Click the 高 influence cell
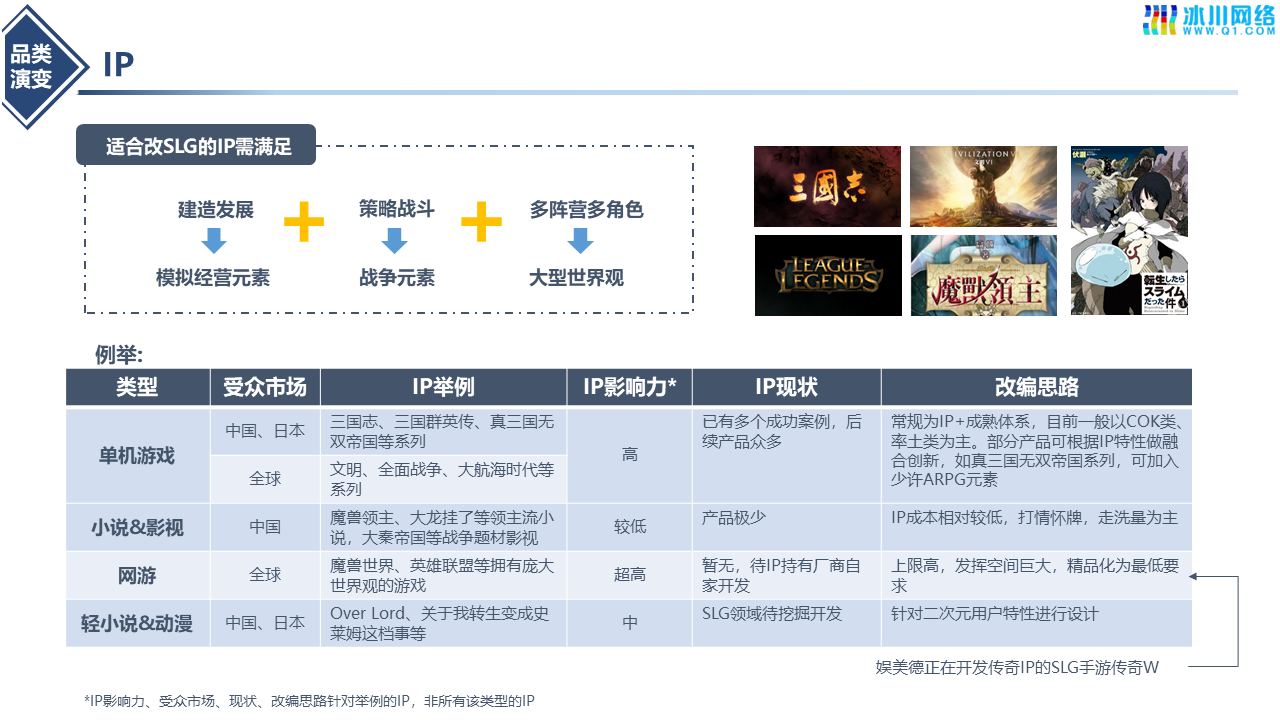The height and width of the screenshot is (720, 1280). point(630,455)
